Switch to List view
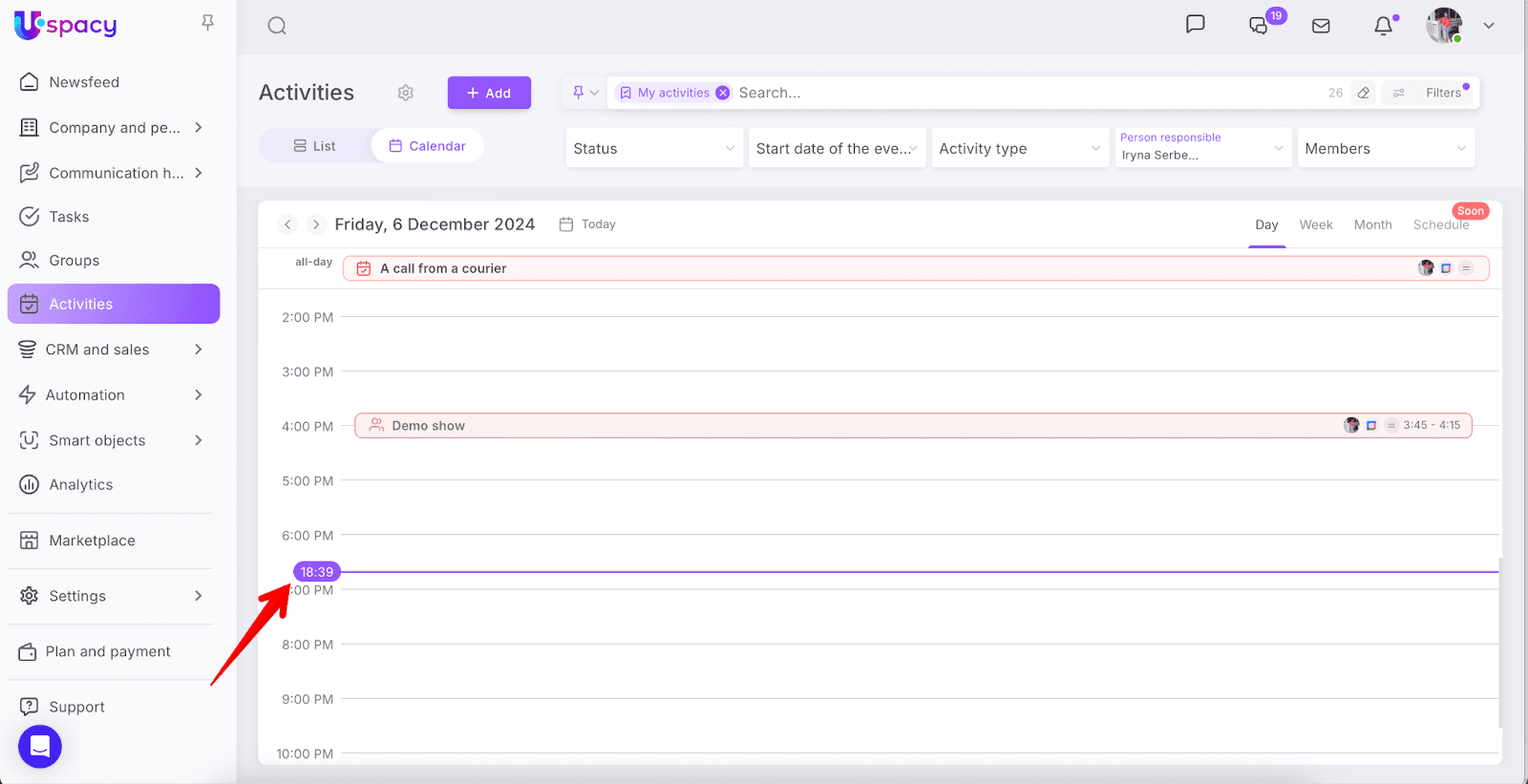This screenshot has width=1528, height=784. pyautogui.click(x=314, y=146)
